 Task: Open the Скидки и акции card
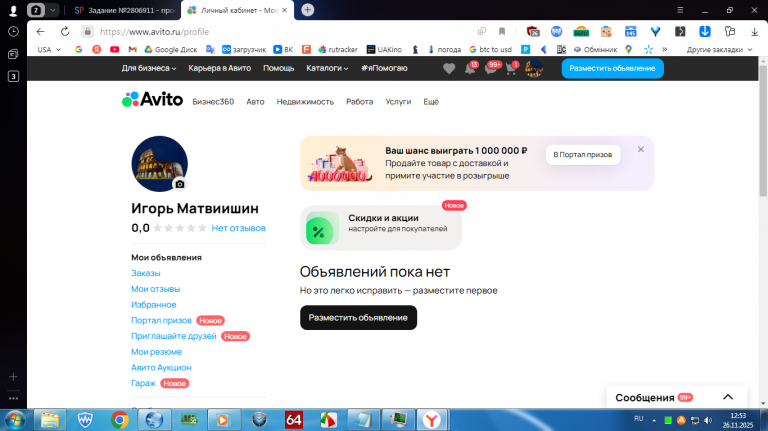[x=381, y=228]
